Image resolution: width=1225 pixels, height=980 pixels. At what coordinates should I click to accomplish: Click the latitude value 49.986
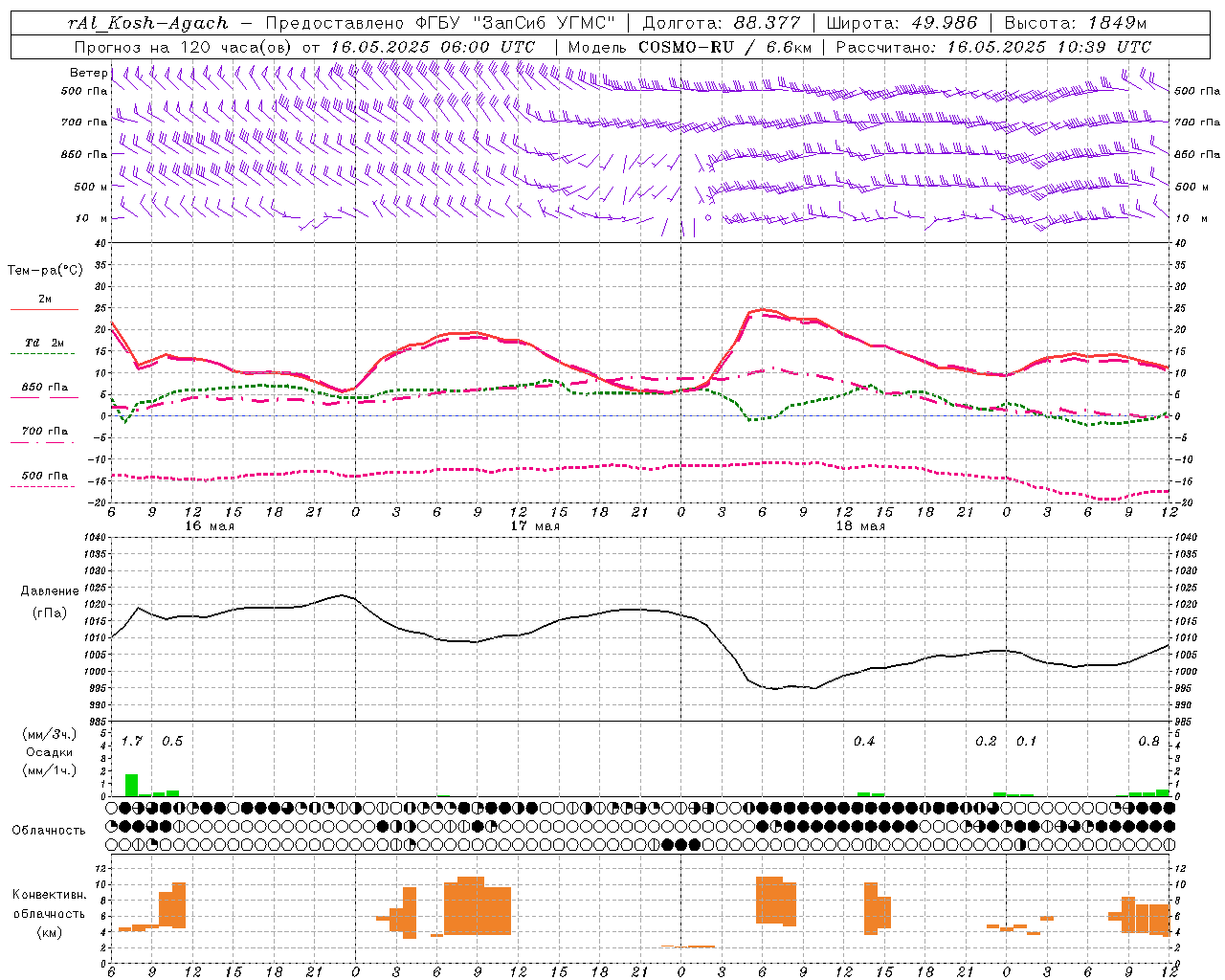click(x=945, y=23)
